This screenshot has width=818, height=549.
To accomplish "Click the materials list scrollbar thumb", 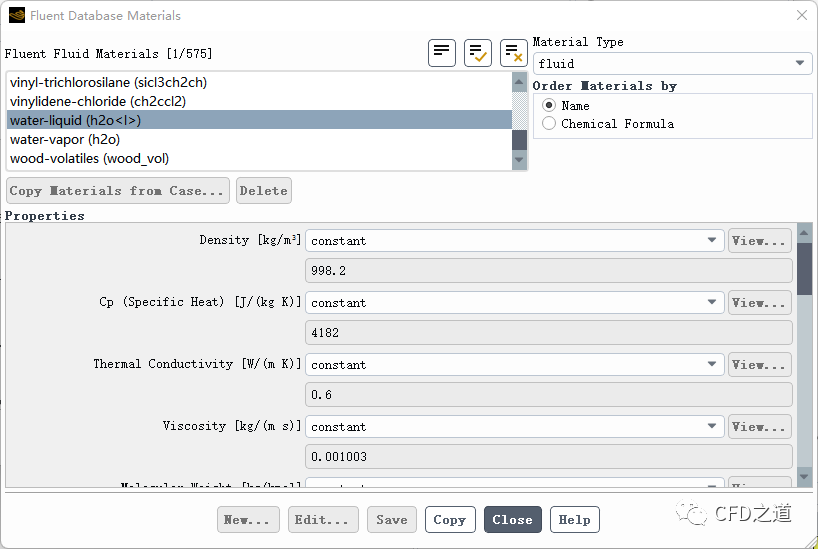I will pyautogui.click(x=519, y=140).
